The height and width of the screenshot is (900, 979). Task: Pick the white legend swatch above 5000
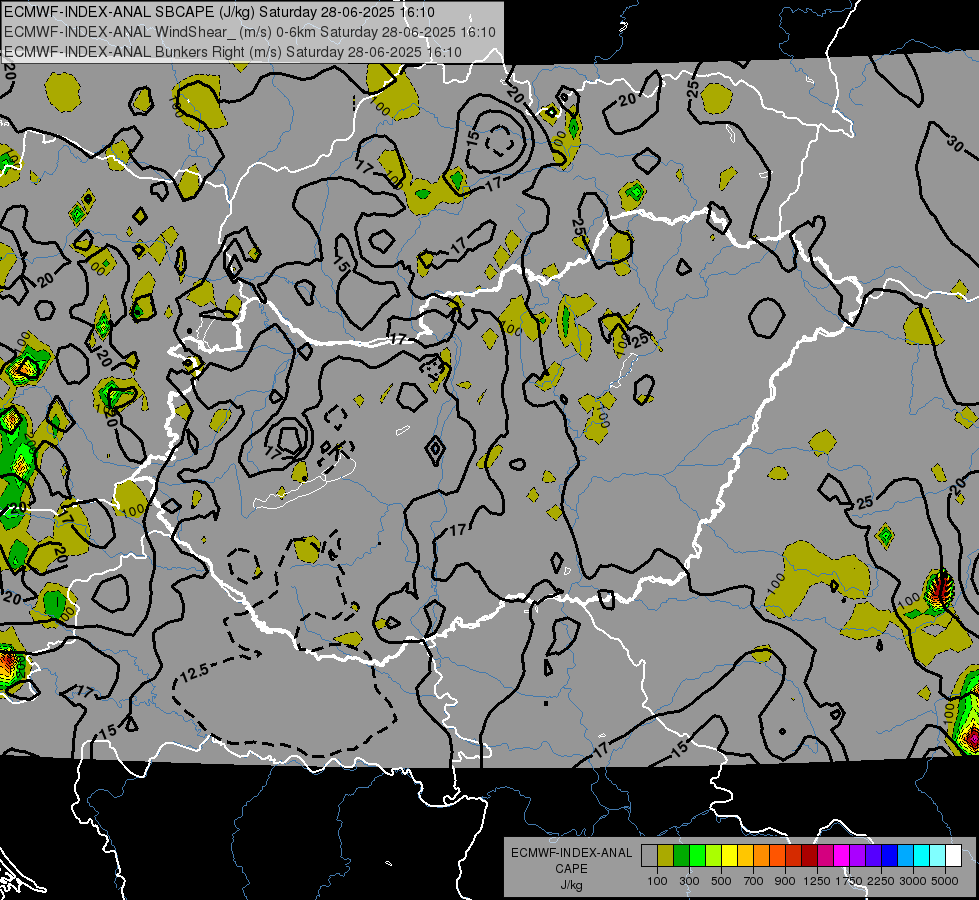(954, 856)
